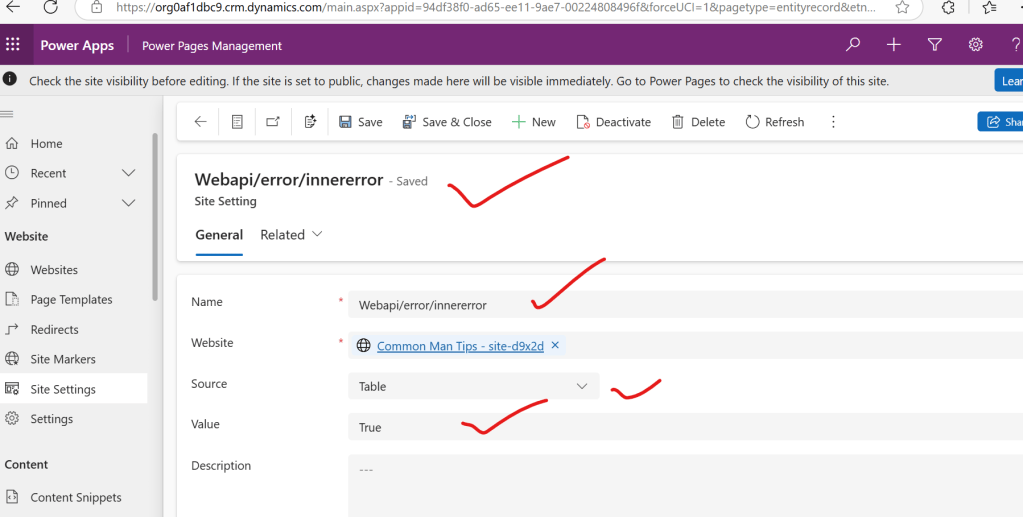
Task: Open the Common Man Tips website link
Action: click(x=460, y=346)
